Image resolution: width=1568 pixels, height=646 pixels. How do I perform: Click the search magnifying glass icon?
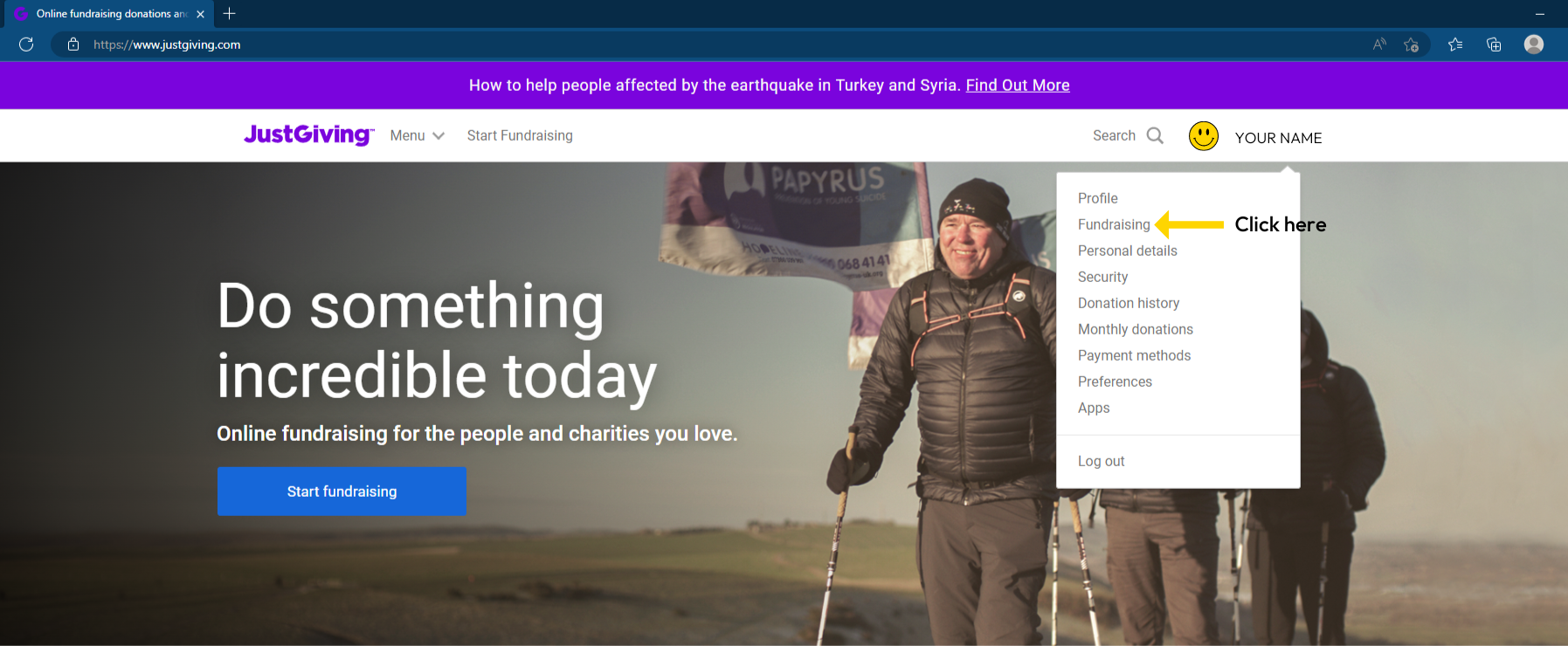point(1155,135)
